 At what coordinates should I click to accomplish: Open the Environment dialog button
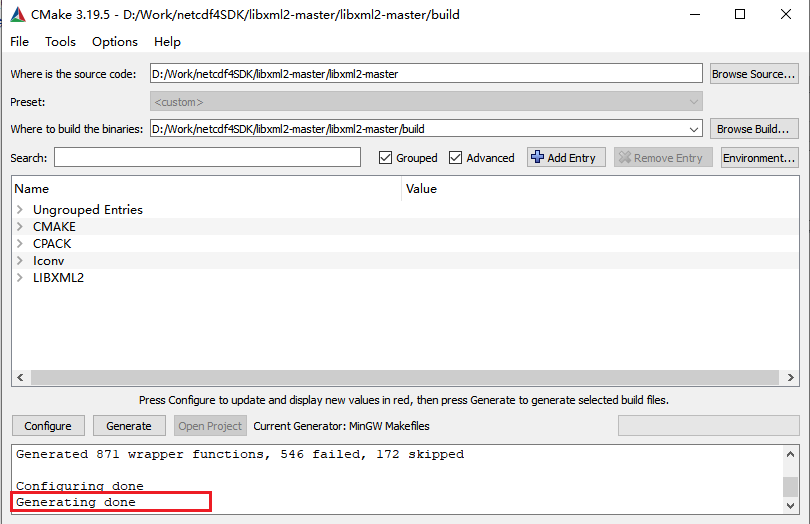[x=759, y=158]
